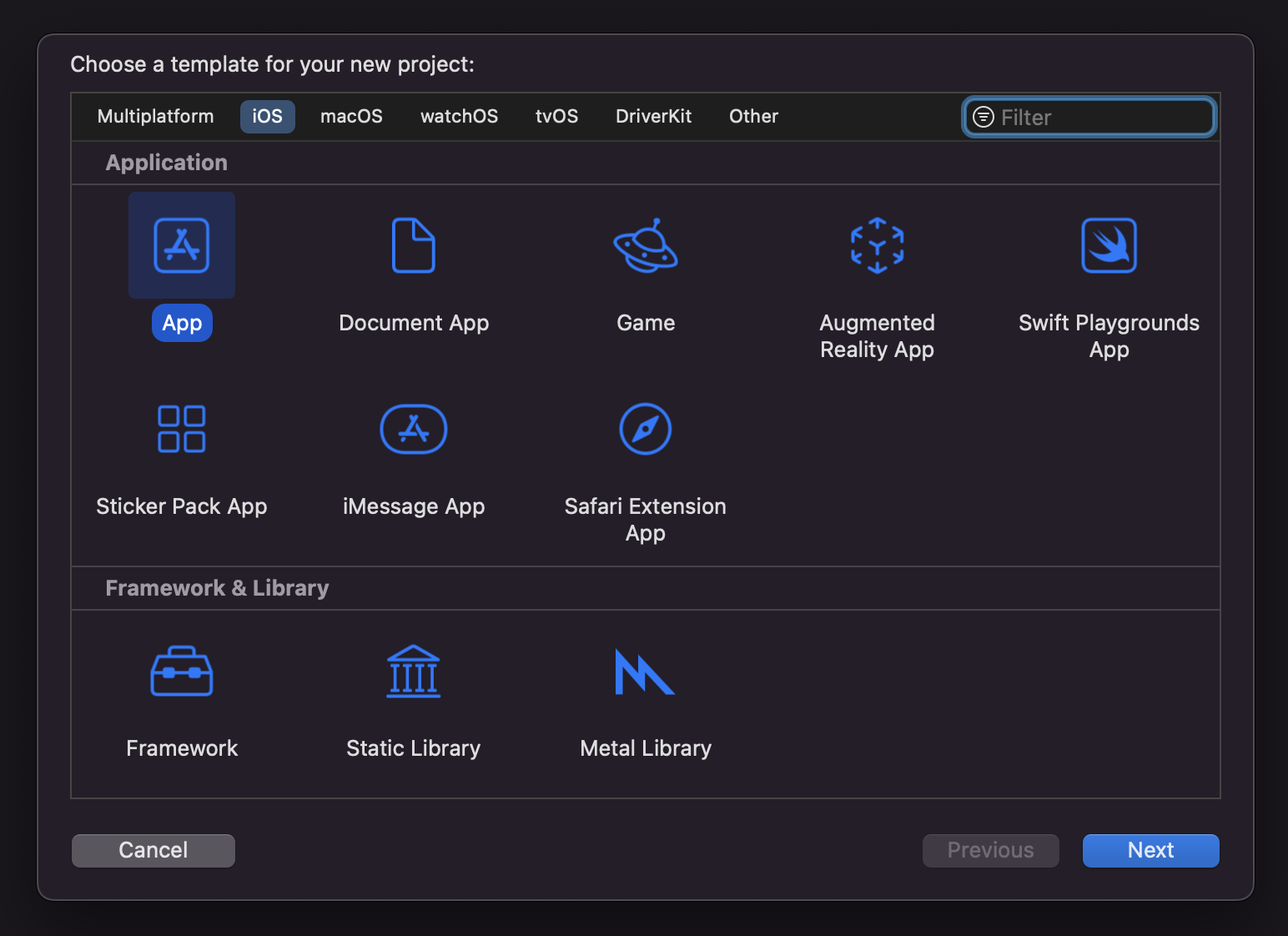Focus the Filter search field
The image size is (1288, 936).
[1101, 118]
